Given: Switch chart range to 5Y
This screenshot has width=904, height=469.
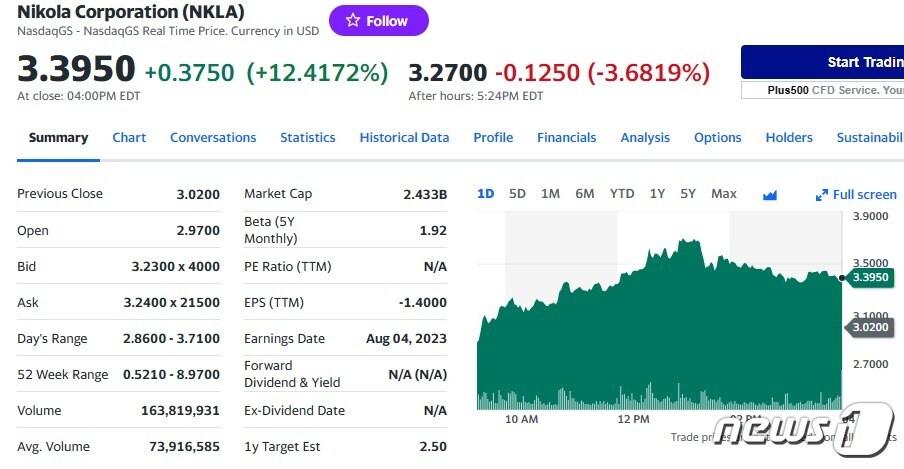Looking at the screenshot, I should (688, 194).
